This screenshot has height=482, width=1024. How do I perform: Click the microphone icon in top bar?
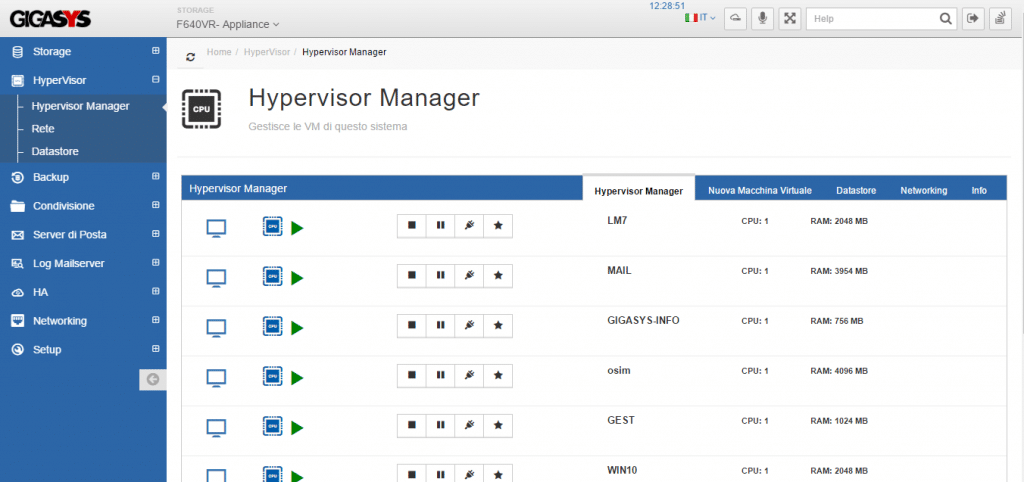762,18
